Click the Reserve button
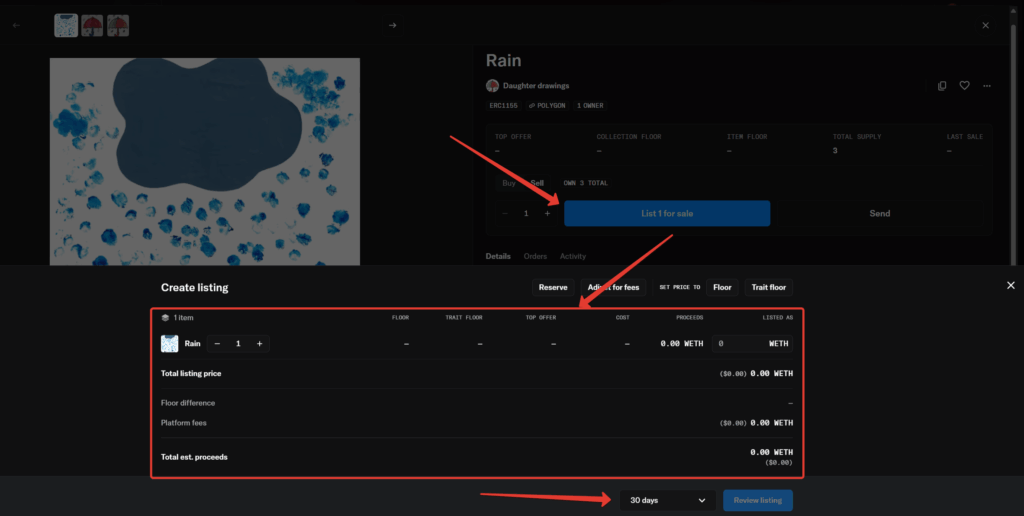 pos(553,287)
